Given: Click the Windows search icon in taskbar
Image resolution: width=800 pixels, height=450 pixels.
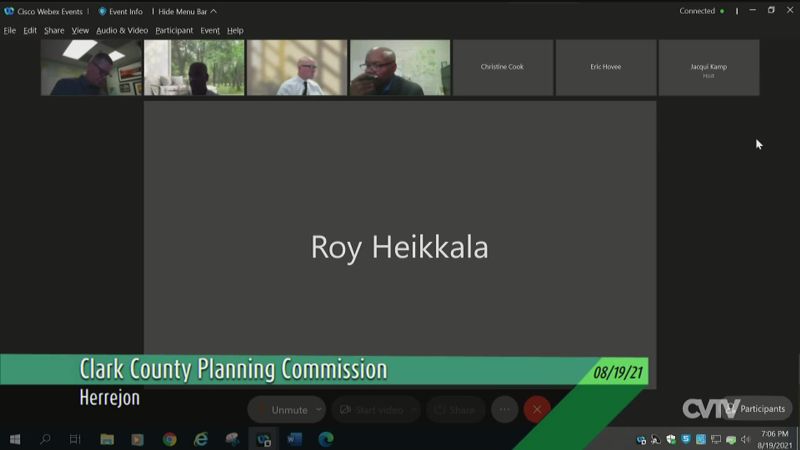Looking at the screenshot, I should click(x=45, y=439).
